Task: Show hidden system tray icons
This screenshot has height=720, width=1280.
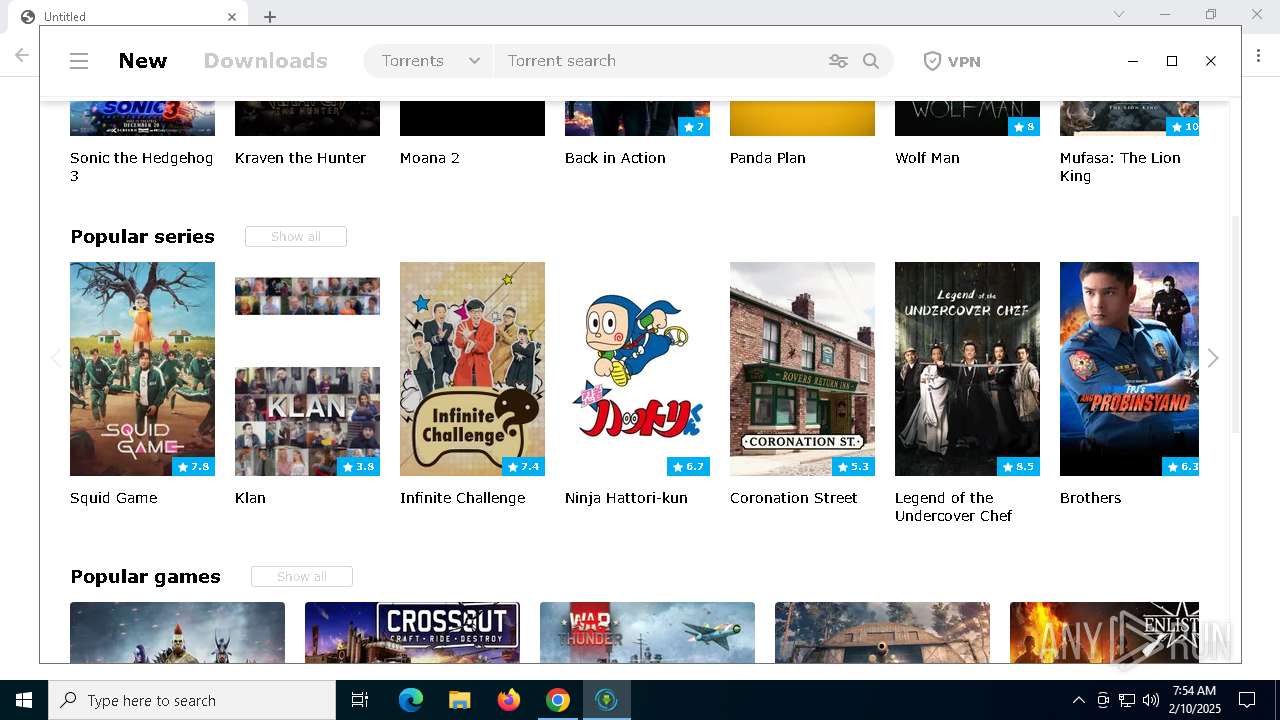Action: click(1078, 700)
